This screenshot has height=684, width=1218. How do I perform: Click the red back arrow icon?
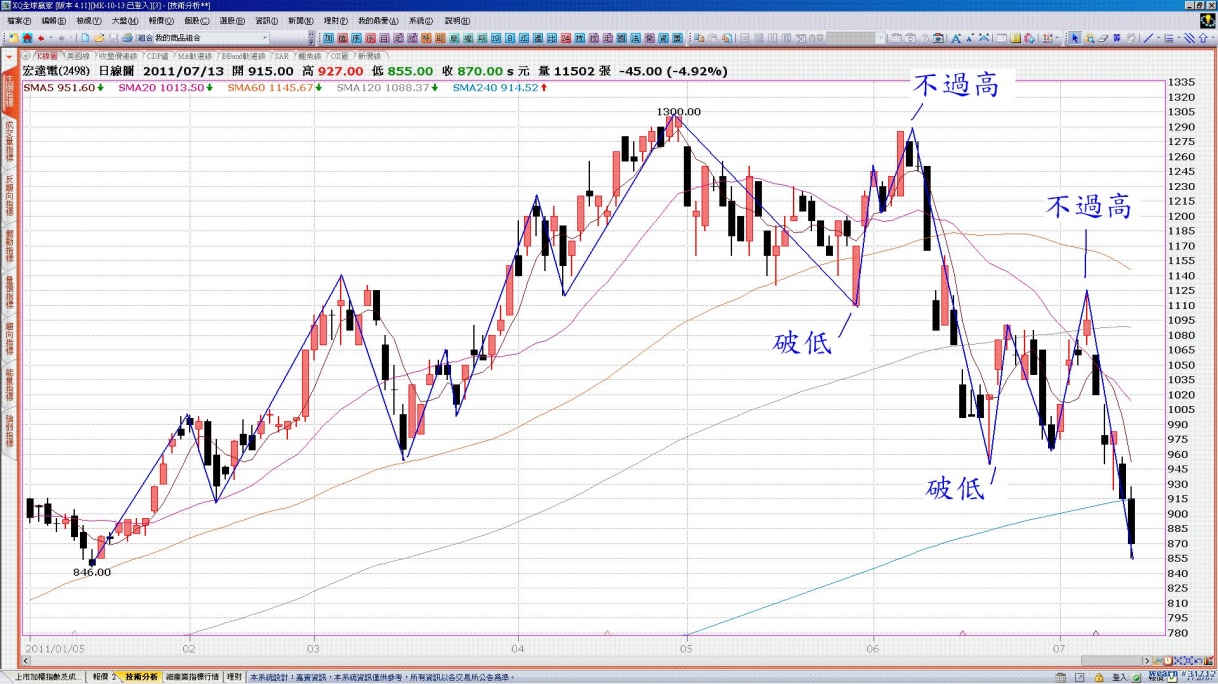(40, 38)
